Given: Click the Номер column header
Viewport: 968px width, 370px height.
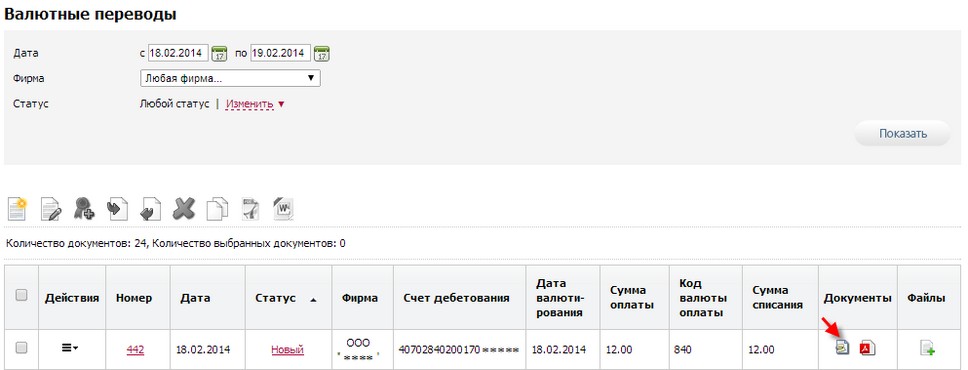Looking at the screenshot, I should [134, 298].
